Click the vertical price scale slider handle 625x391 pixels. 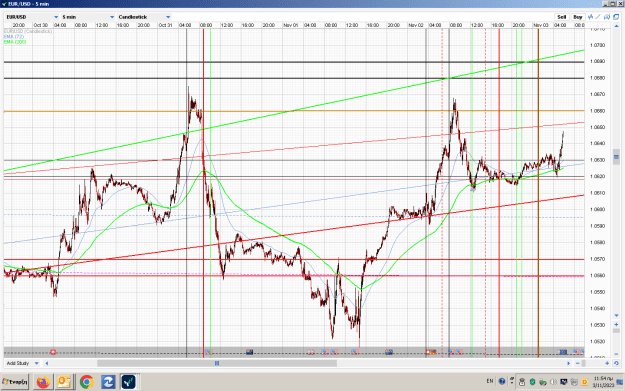pyautogui.click(x=616, y=156)
